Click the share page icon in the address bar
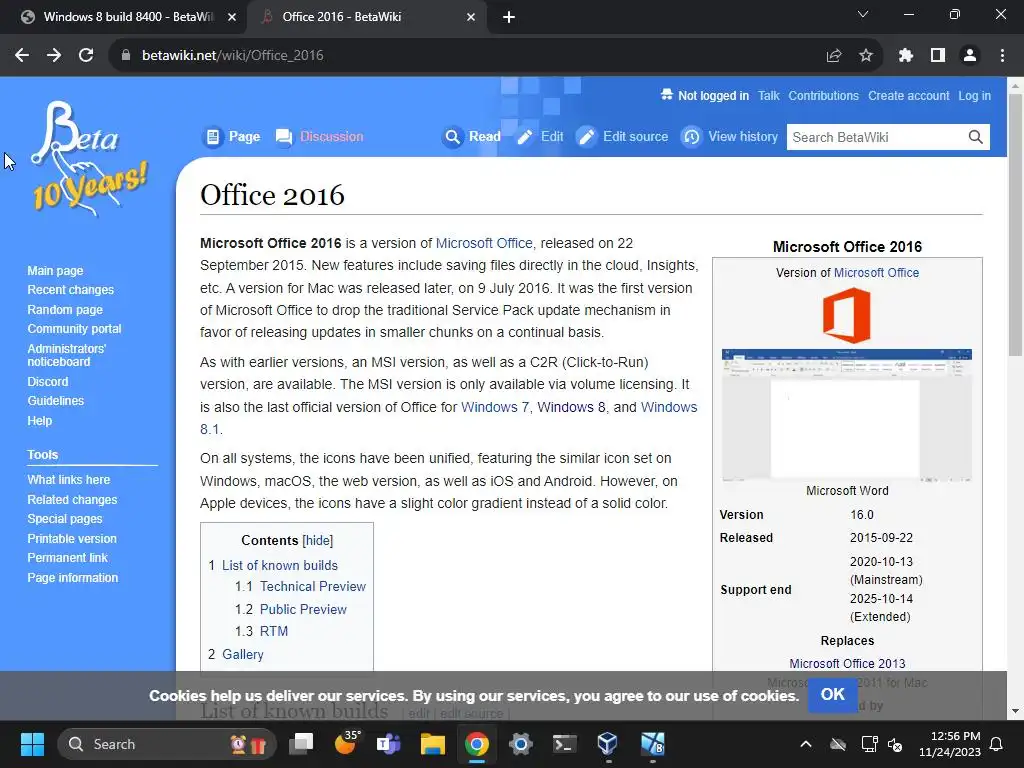1024x768 pixels. coord(834,56)
